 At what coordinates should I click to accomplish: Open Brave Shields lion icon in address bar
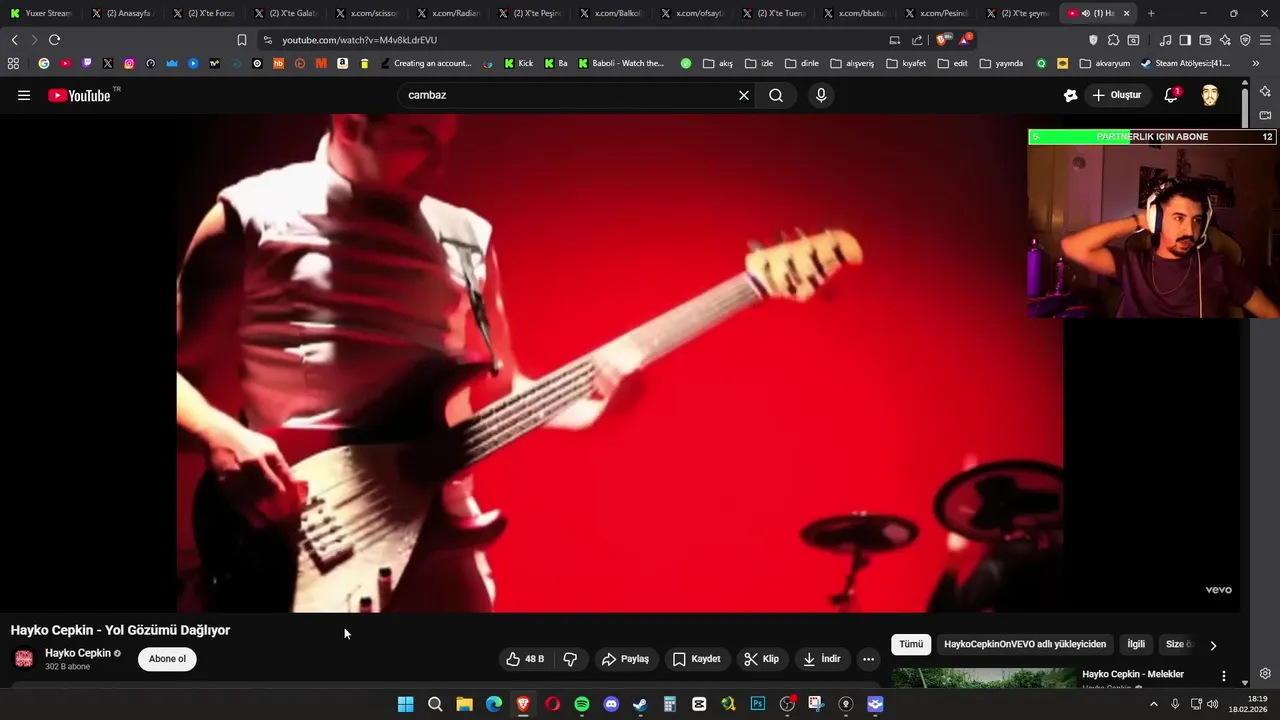tap(942, 40)
